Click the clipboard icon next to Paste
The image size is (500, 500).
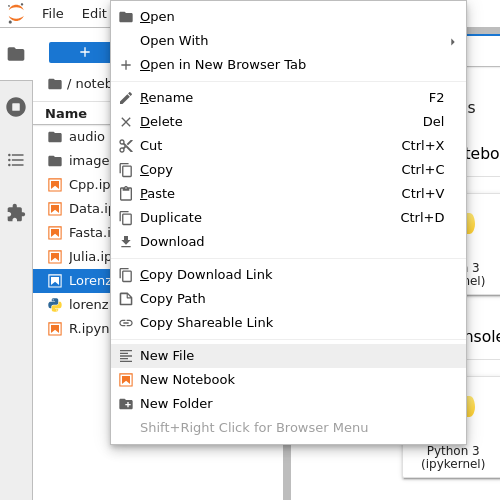(x=126, y=194)
